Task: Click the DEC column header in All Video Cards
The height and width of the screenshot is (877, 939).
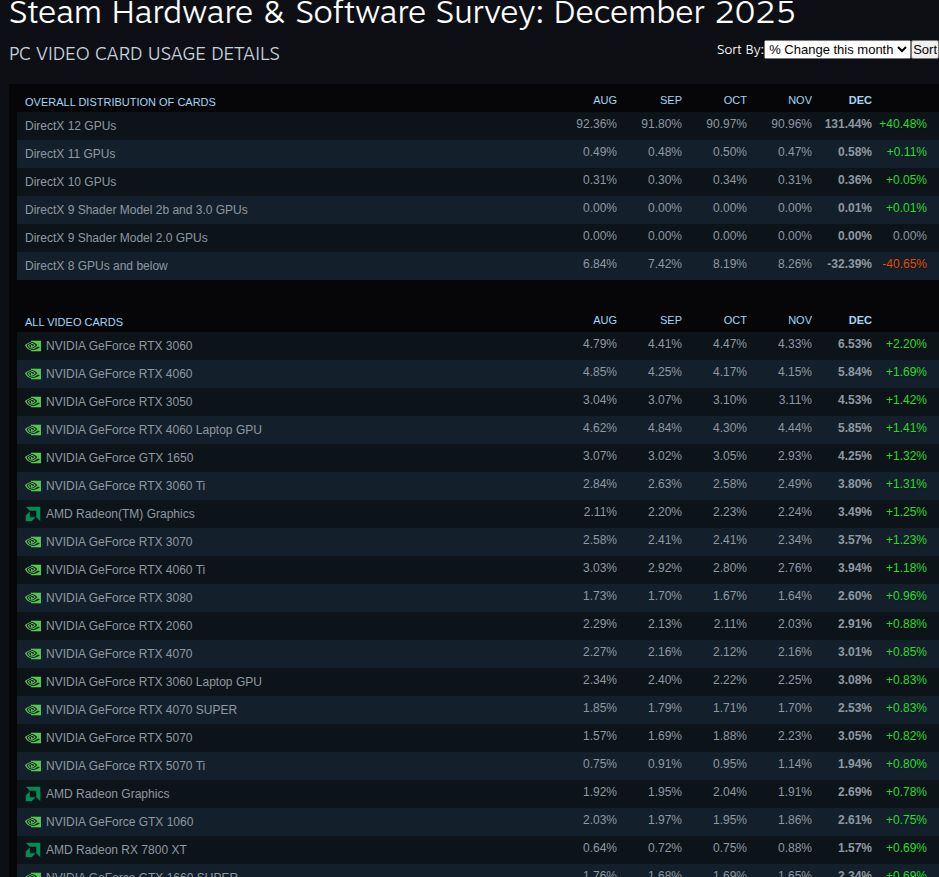Action: click(860, 320)
